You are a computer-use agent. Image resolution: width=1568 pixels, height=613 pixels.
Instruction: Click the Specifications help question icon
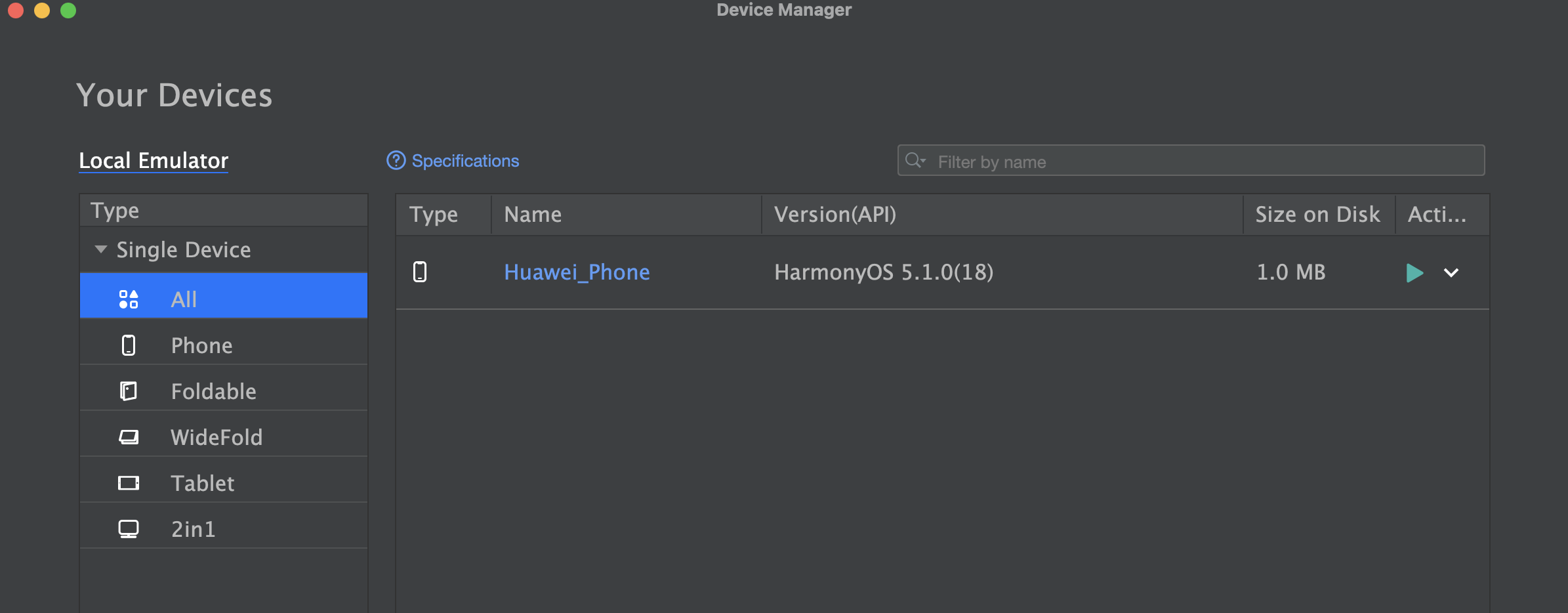(x=396, y=161)
